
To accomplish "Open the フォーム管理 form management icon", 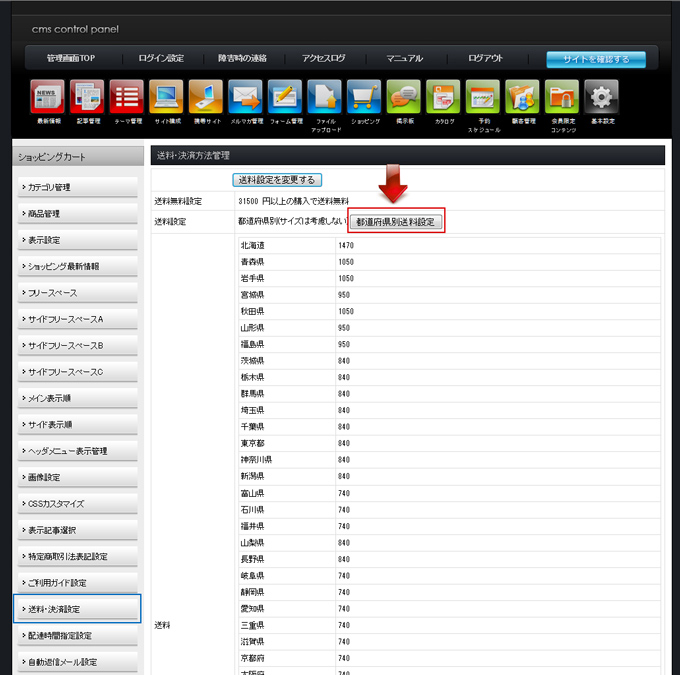I will (x=285, y=98).
